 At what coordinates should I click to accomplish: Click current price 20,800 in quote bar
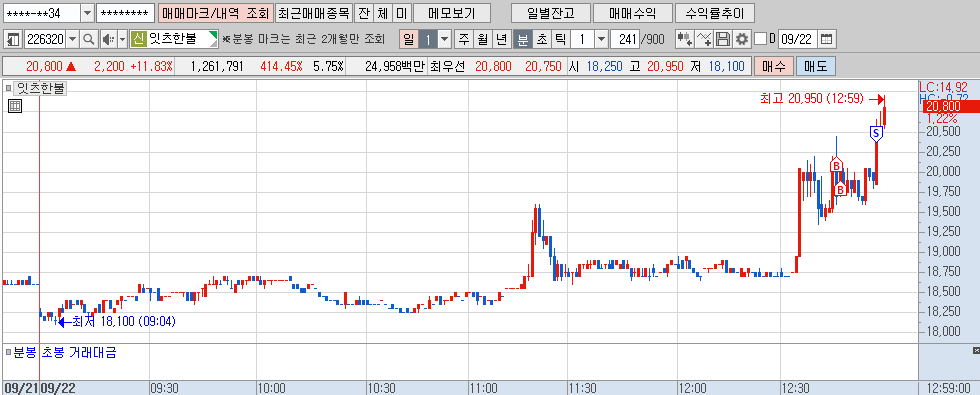[x=43, y=66]
